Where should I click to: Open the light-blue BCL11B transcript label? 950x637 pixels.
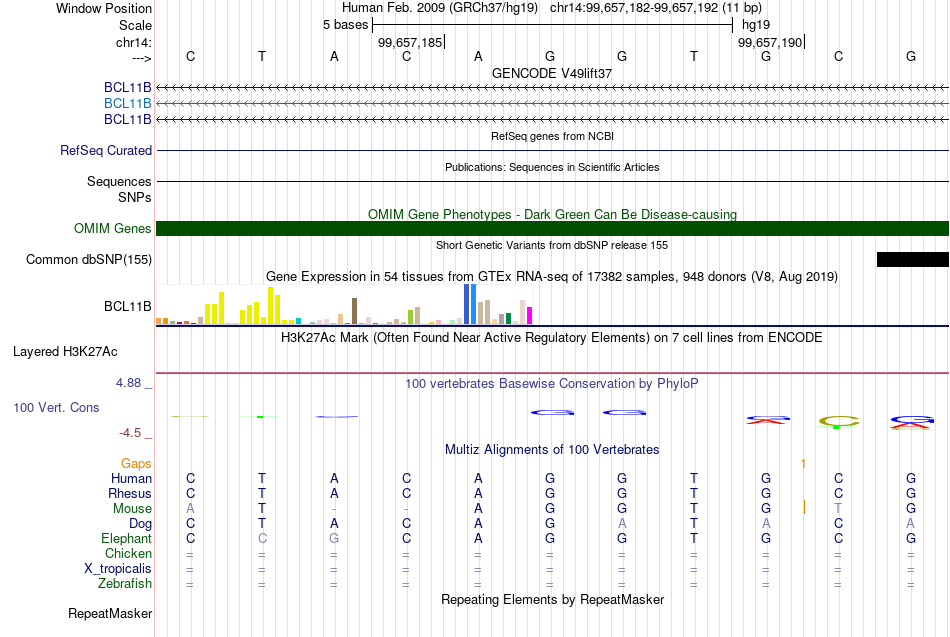coord(127,104)
